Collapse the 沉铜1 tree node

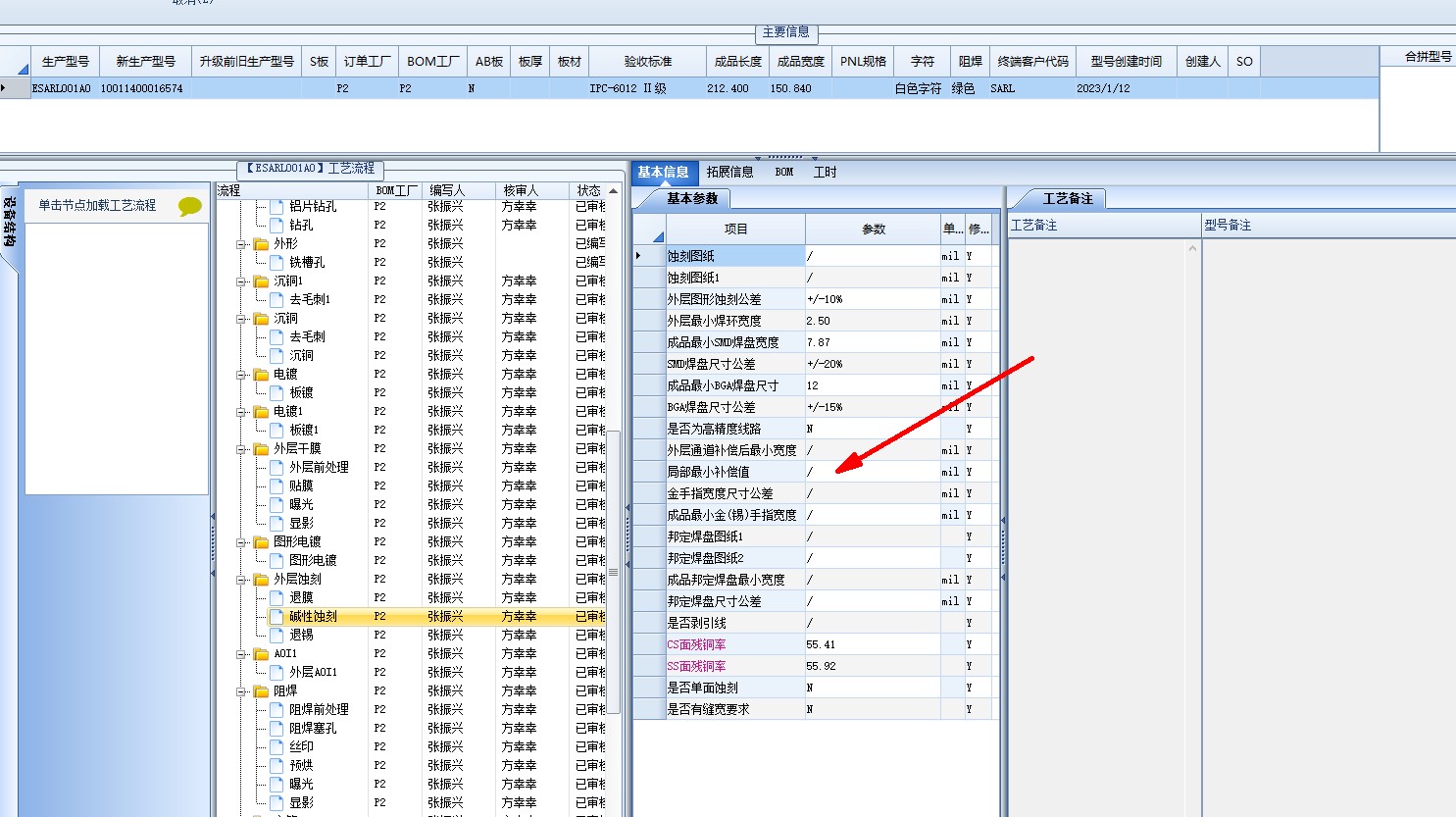tap(241, 281)
